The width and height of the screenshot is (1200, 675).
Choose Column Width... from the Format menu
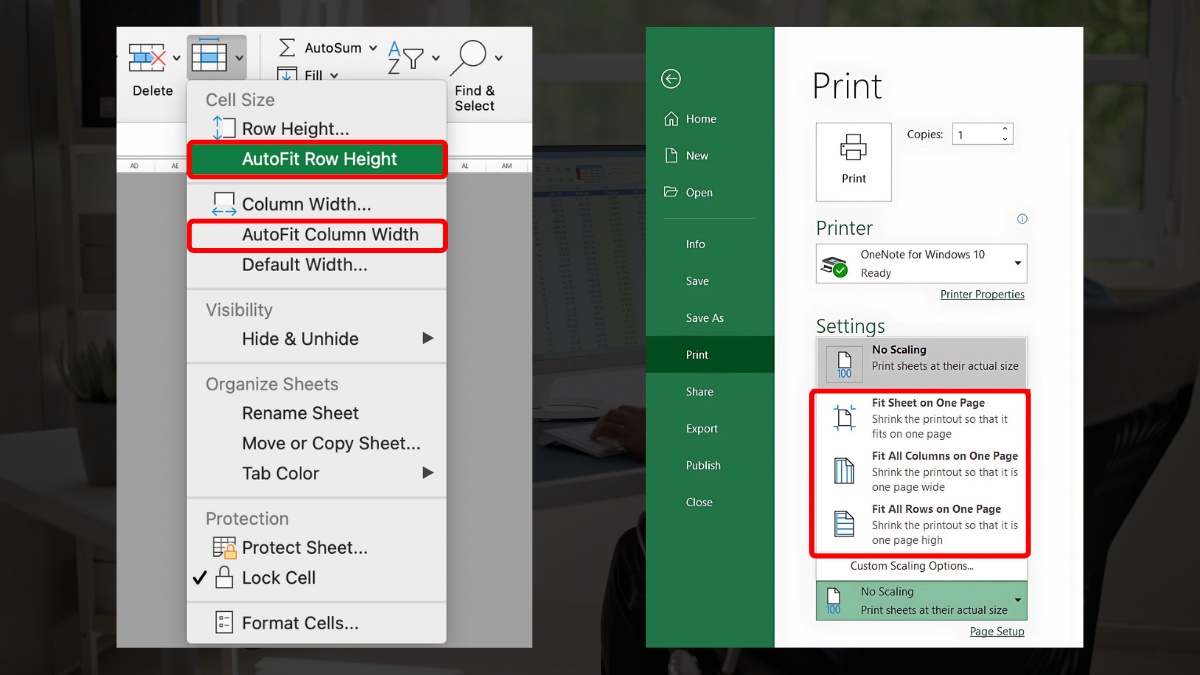click(317, 204)
